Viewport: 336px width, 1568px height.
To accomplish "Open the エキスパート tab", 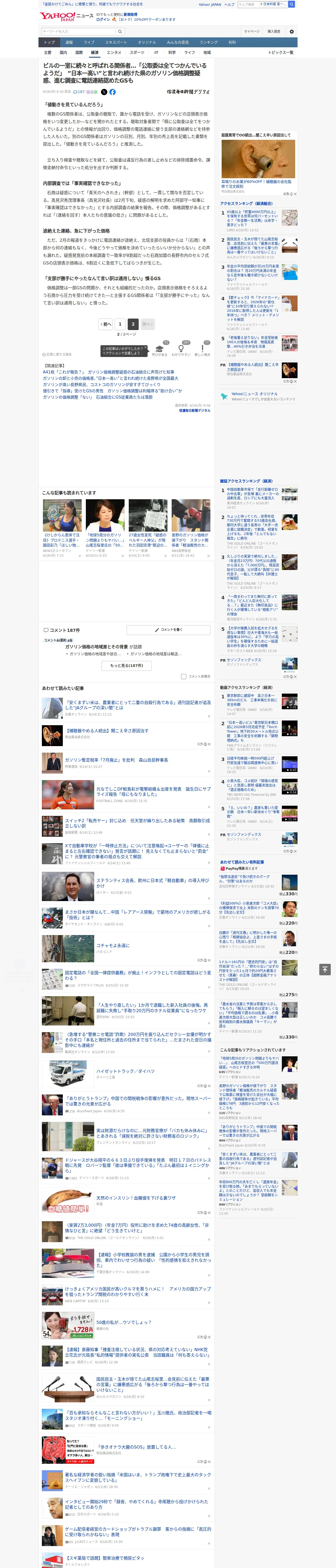I will 116,43.
